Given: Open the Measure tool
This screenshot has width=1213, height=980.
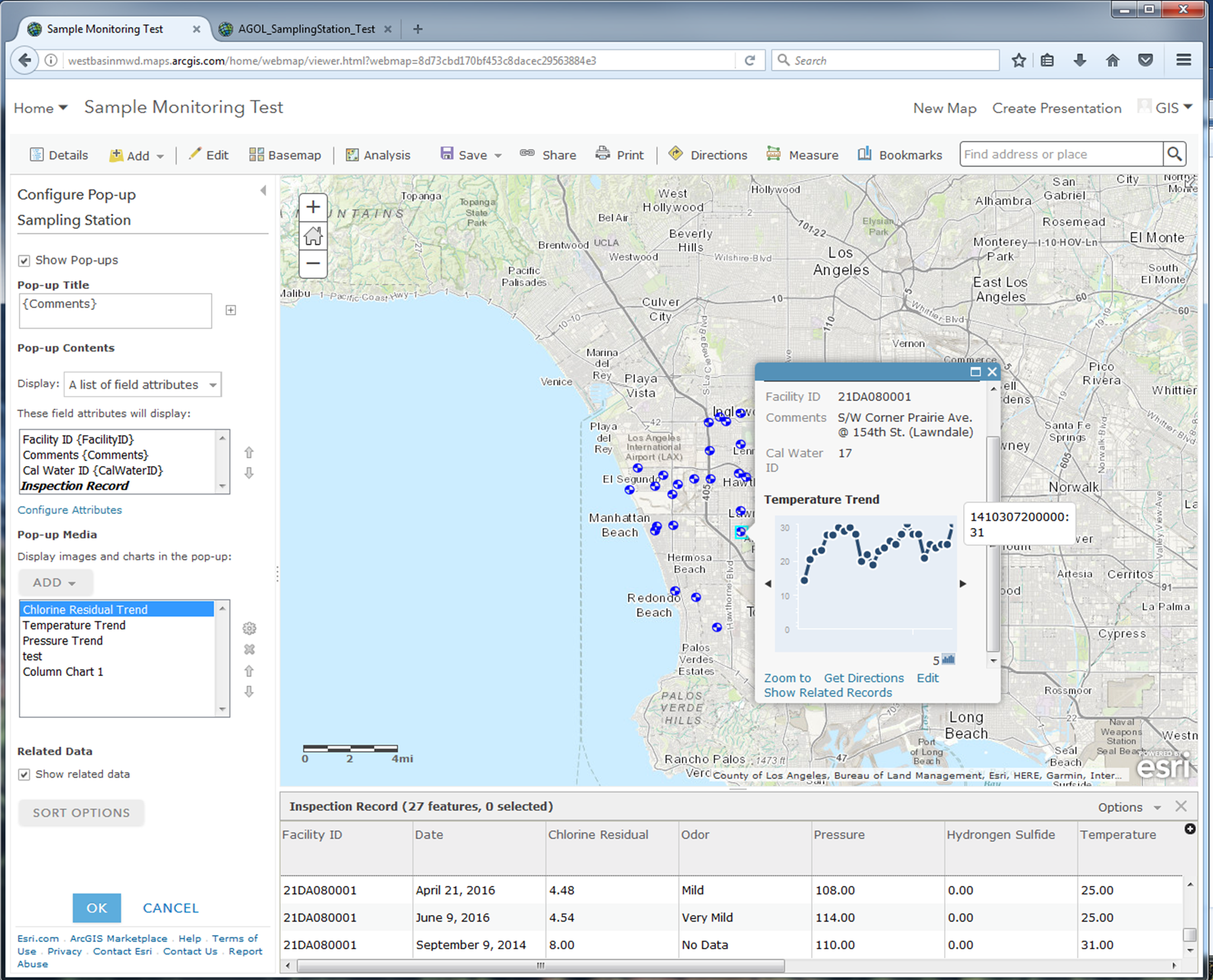Looking at the screenshot, I should click(802, 155).
